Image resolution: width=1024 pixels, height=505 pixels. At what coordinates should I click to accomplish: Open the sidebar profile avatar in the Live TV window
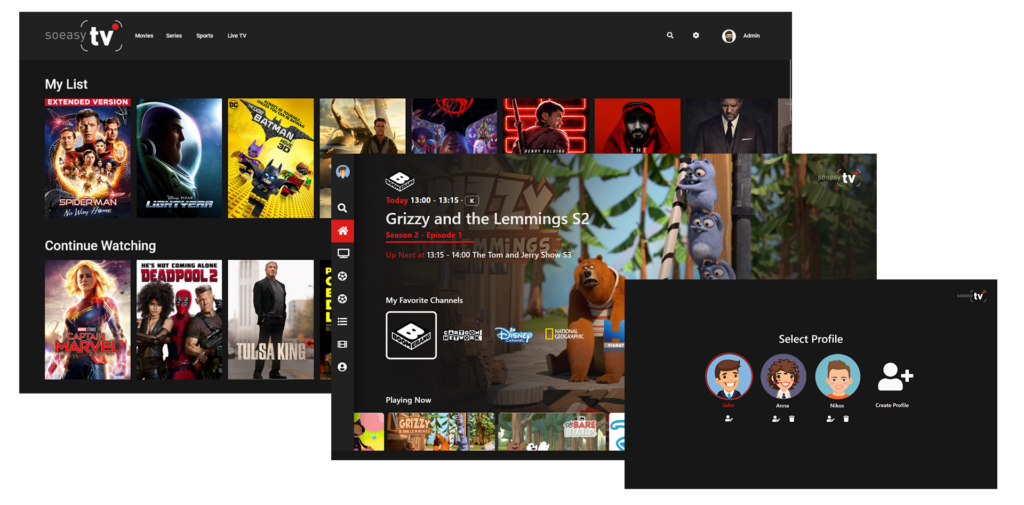coord(342,172)
